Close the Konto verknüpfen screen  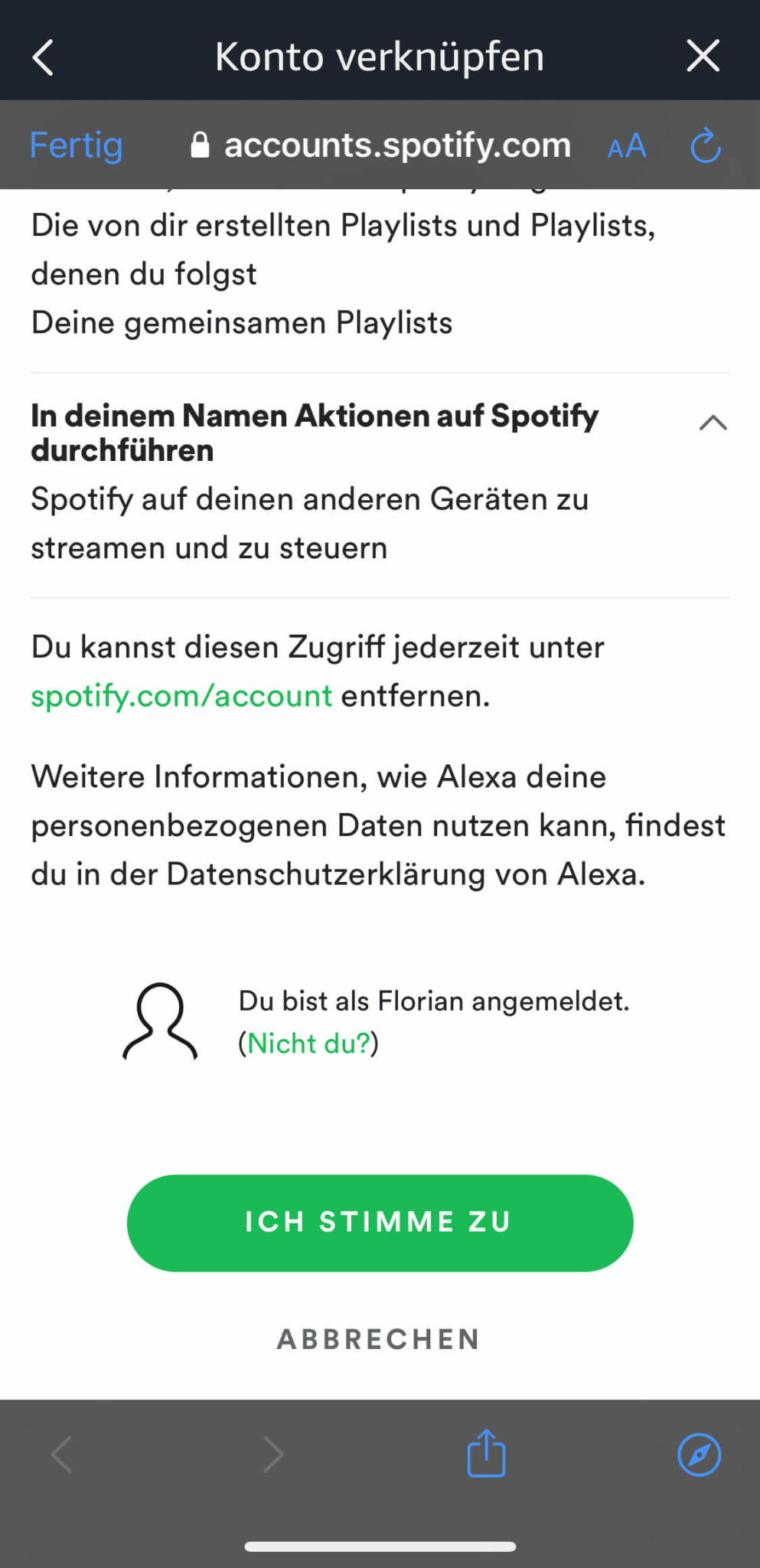(x=703, y=56)
